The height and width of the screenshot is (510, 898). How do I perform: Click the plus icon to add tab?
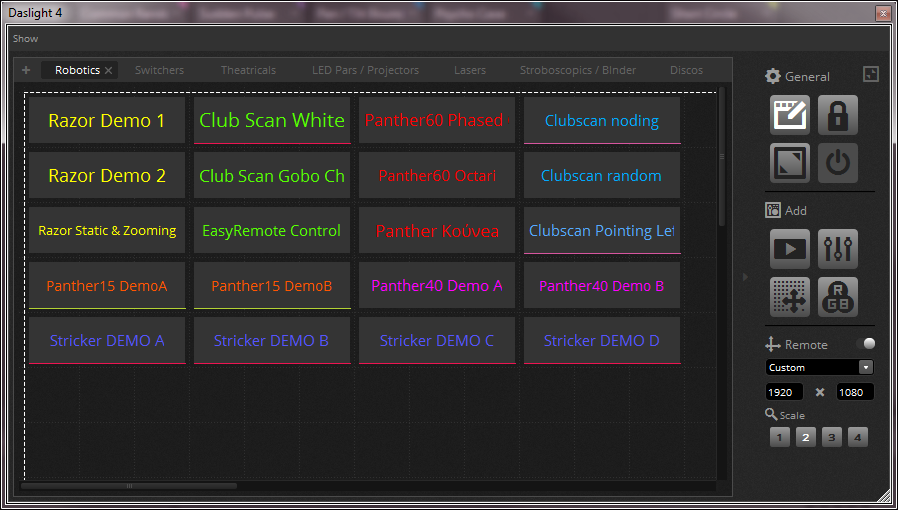[26, 70]
